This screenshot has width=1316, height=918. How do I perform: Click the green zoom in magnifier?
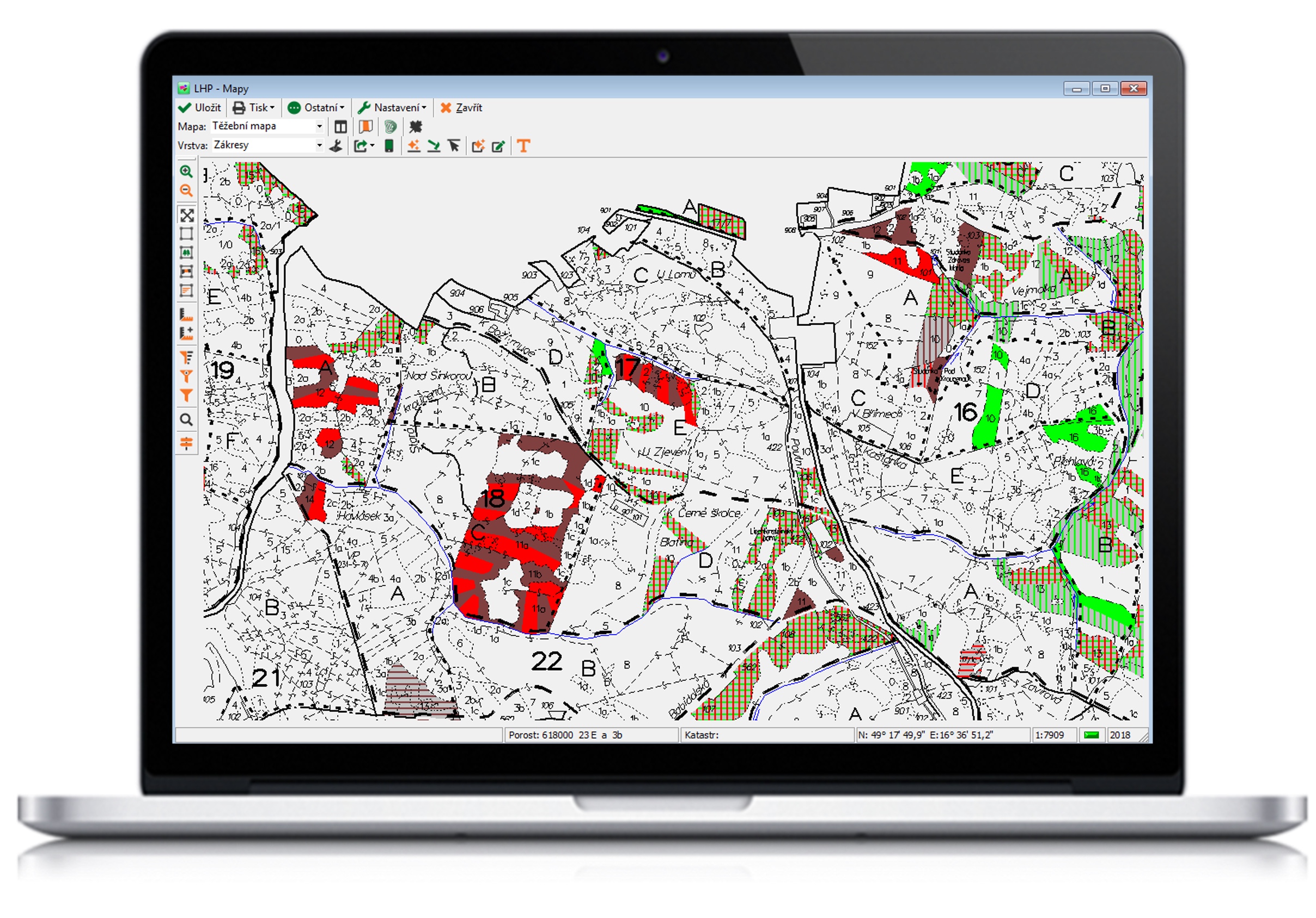(186, 172)
